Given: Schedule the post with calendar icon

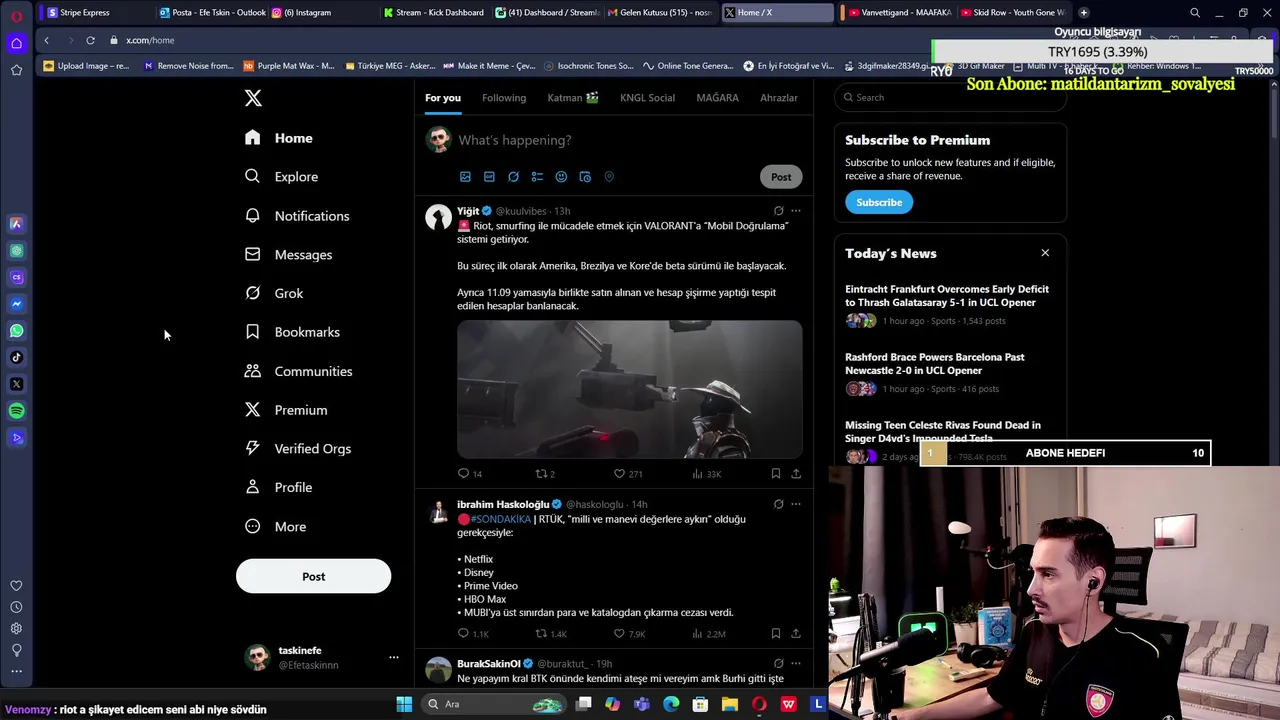Looking at the screenshot, I should point(585,177).
